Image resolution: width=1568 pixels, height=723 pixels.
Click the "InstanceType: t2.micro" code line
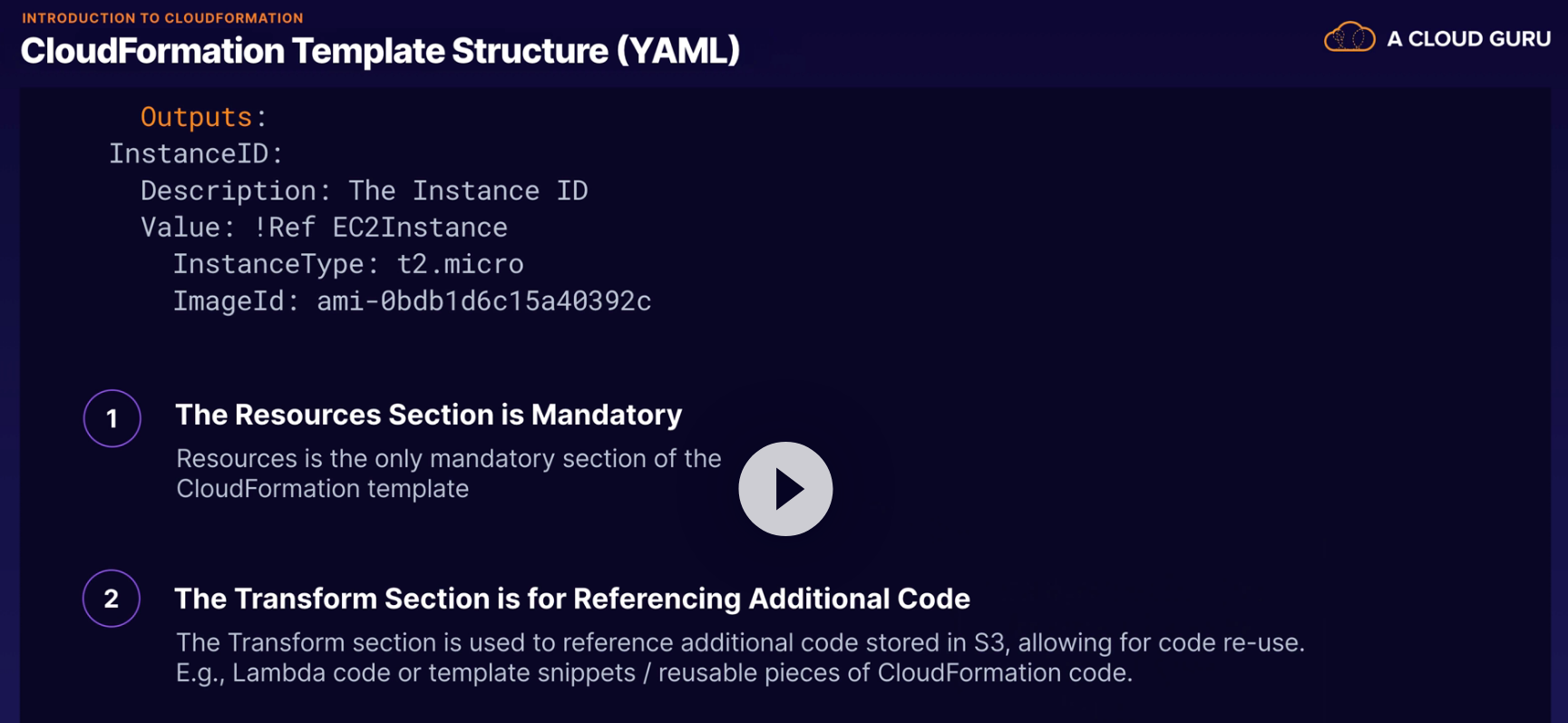347,264
